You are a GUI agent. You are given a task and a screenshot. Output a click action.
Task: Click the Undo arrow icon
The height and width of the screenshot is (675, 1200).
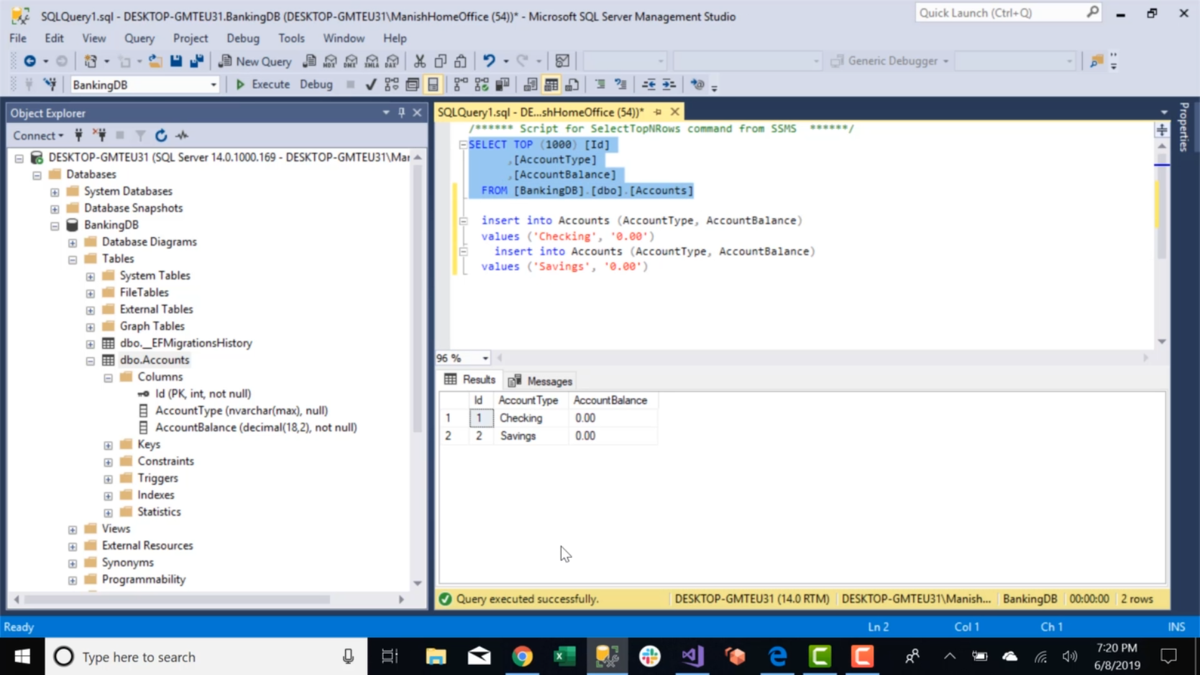(489, 61)
